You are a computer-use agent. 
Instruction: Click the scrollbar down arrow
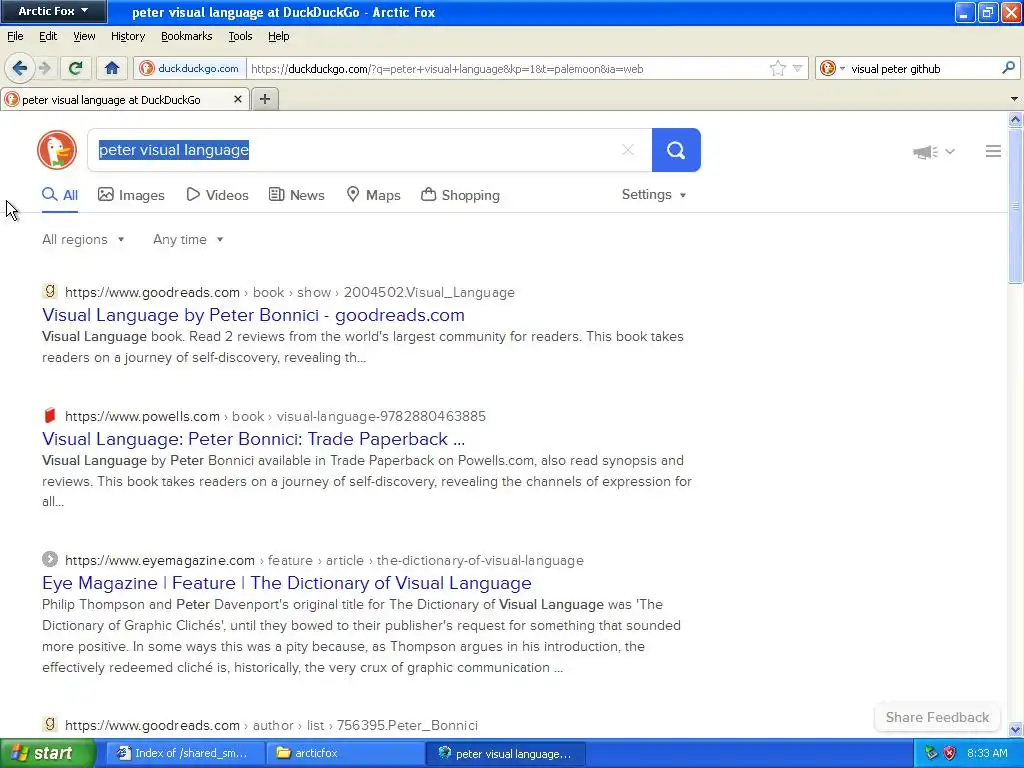1015,729
